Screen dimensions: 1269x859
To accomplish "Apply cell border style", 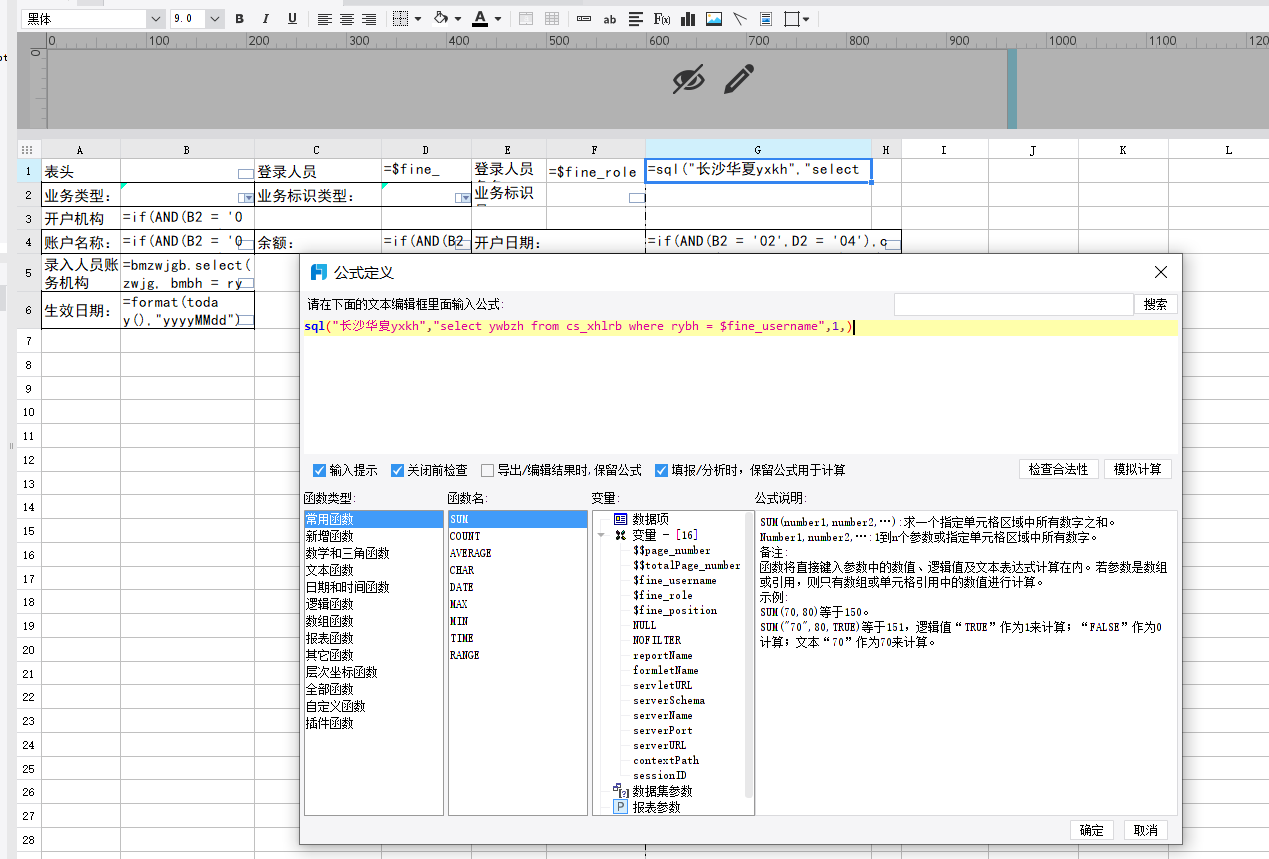I will (400, 19).
